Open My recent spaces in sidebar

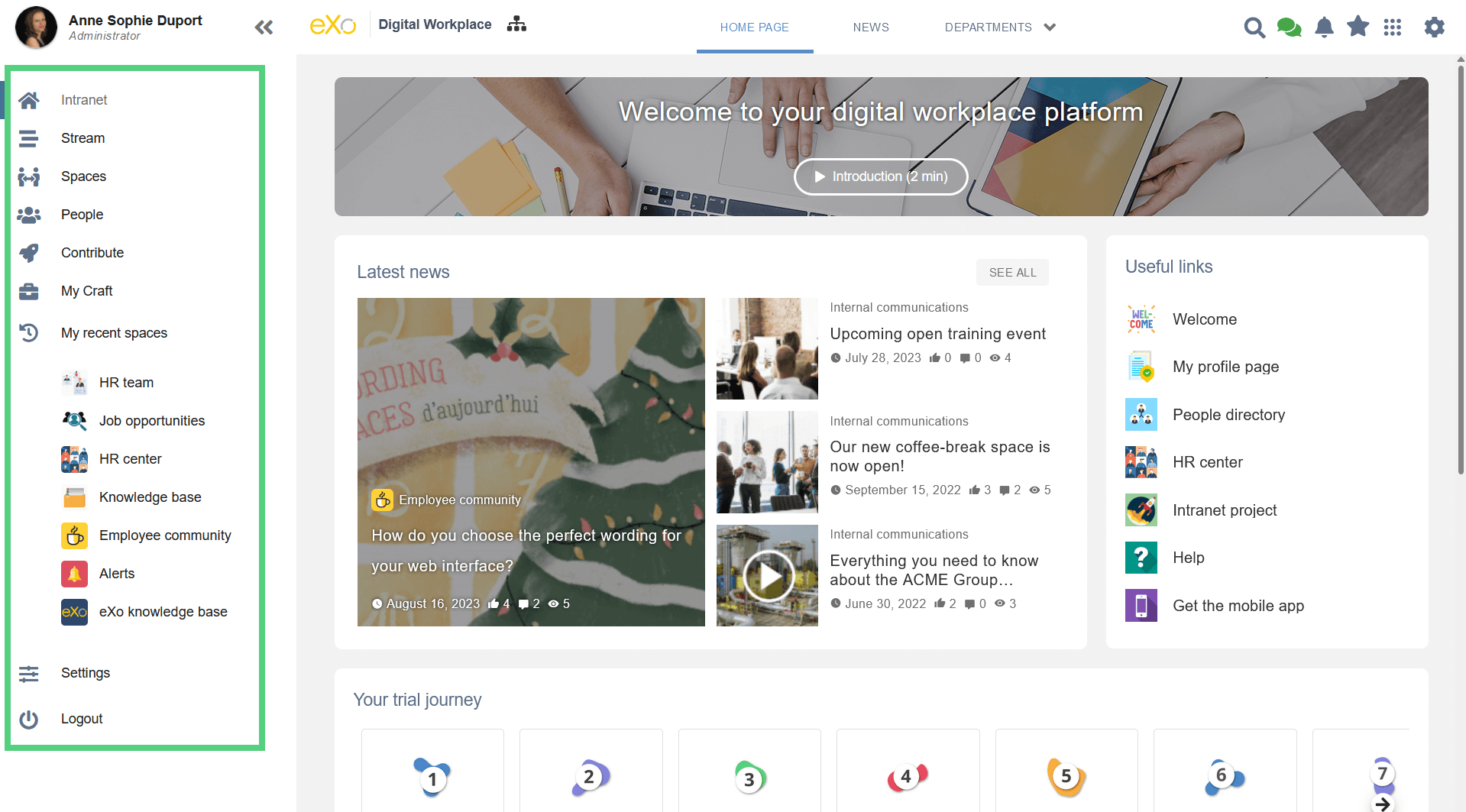[x=114, y=333]
